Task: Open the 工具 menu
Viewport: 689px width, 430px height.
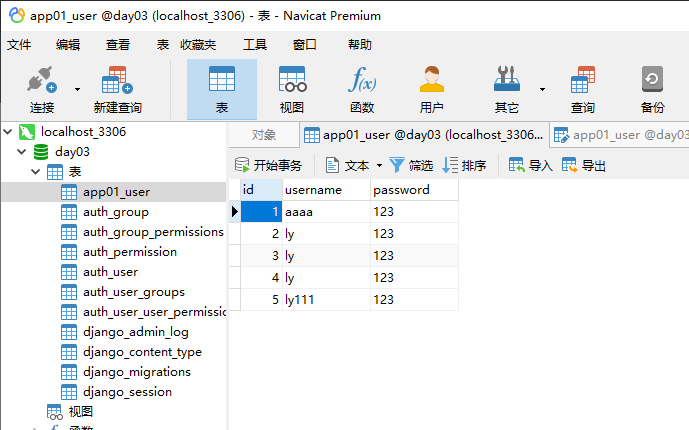Action: pyautogui.click(x=255, y=44)
